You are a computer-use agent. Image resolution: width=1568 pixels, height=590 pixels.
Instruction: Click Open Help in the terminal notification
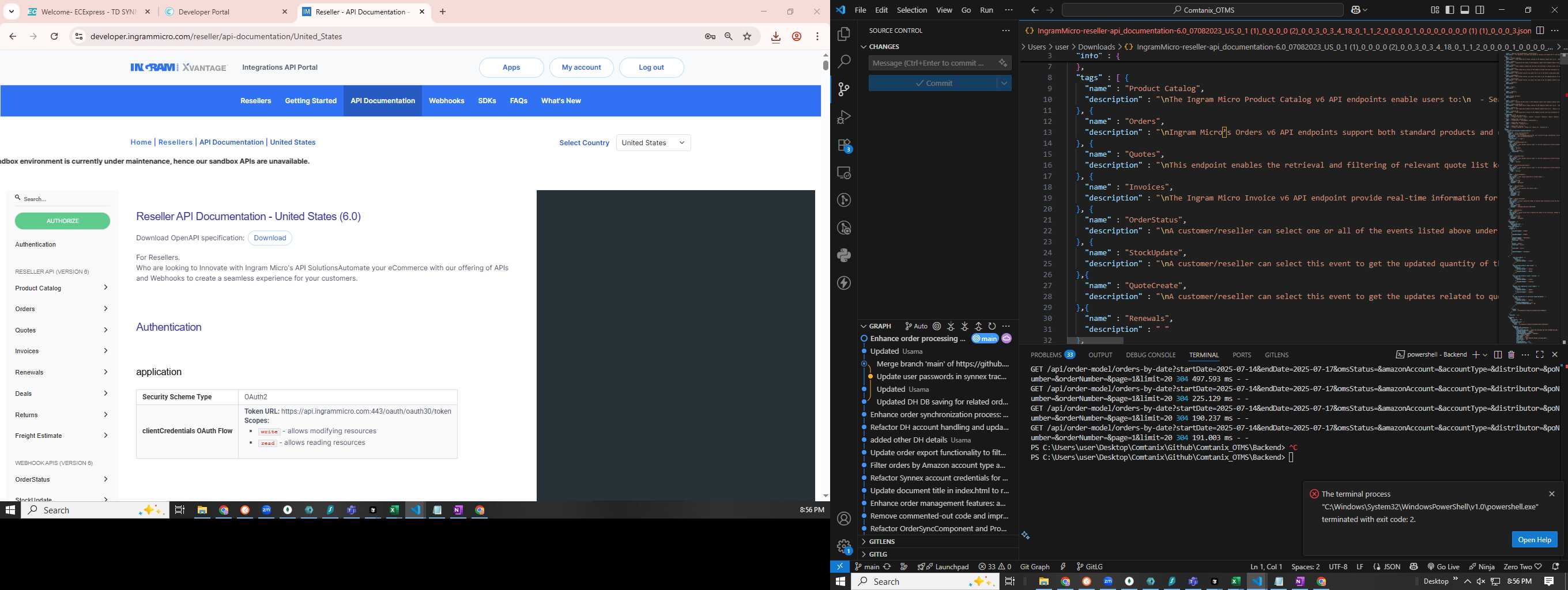(1534, 539)
